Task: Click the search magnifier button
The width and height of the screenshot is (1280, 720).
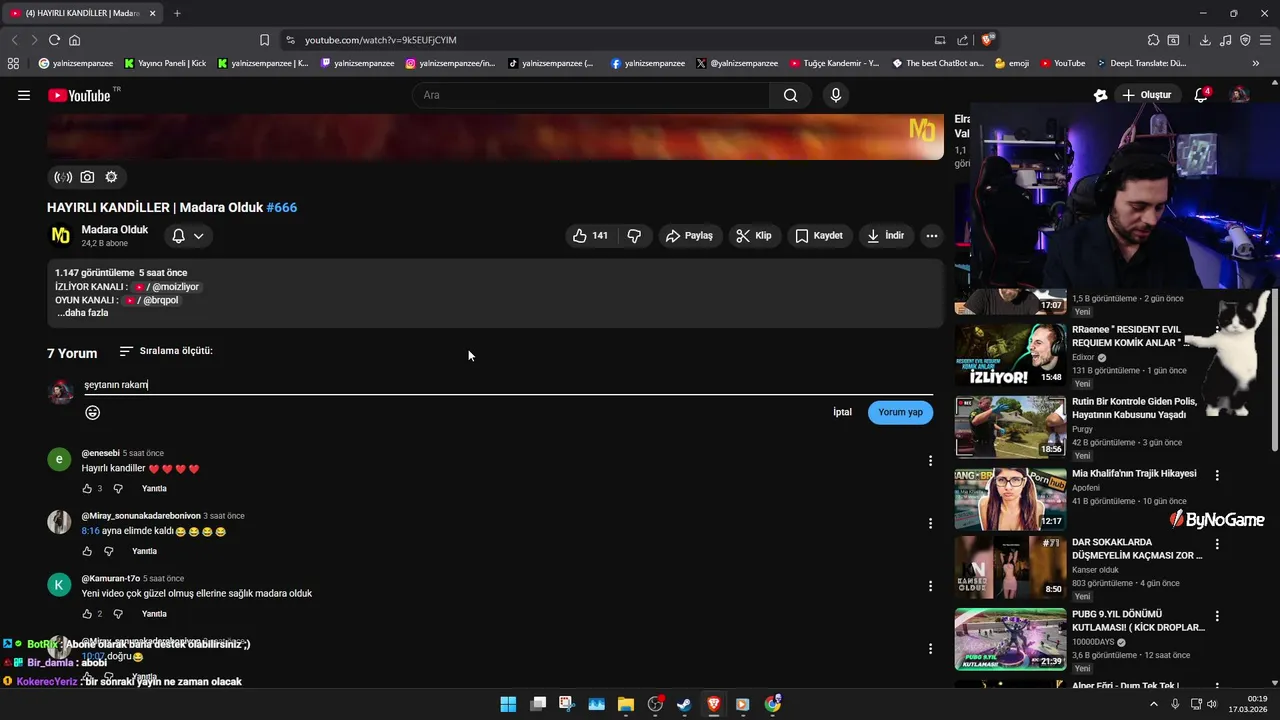Action: tap(790, 95)
